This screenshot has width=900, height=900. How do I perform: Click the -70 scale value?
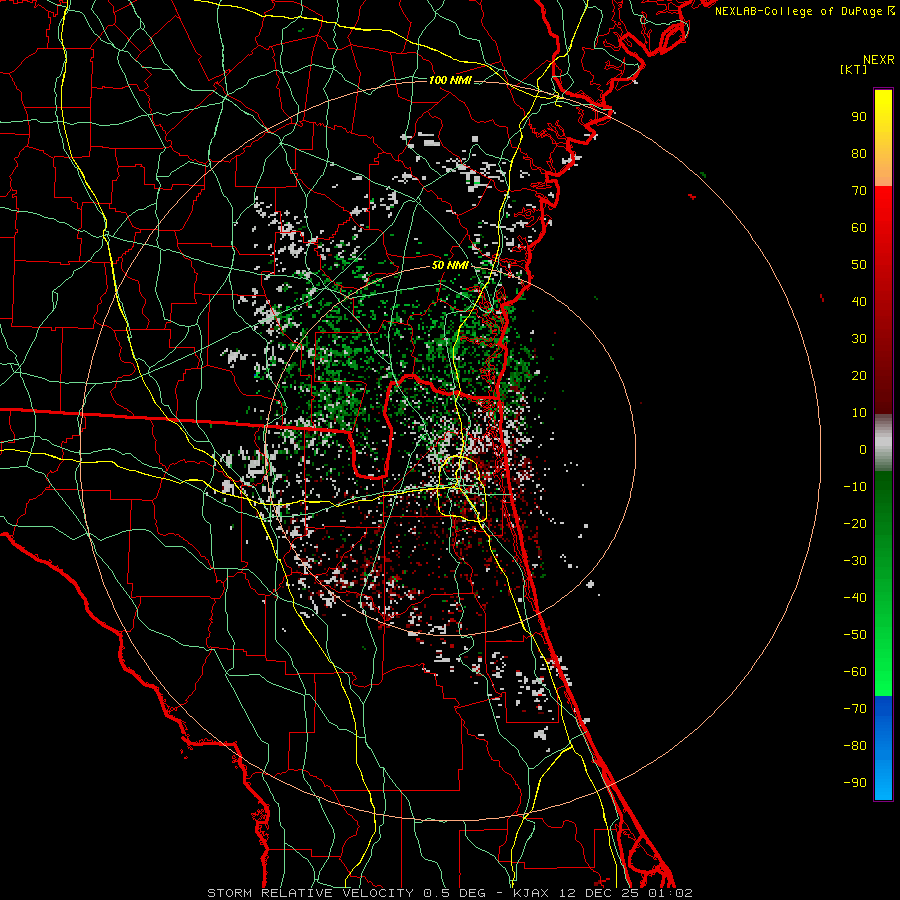[855, 708]
